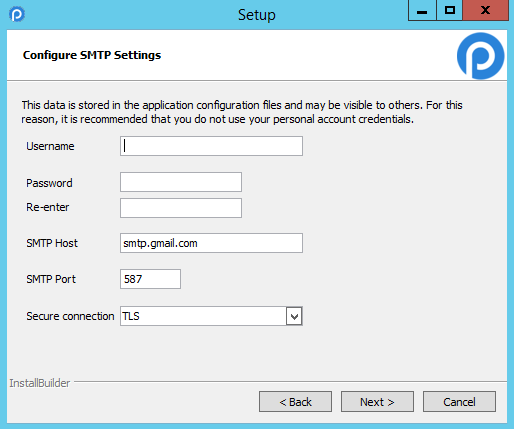This screenshot has height=429, width=514.
Task: Click the Username label
Action: click(50, 146)
